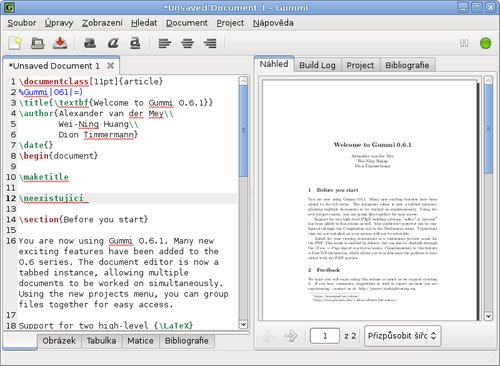Close the Unsaved Document 1 tab

click(x=110, y=66)
